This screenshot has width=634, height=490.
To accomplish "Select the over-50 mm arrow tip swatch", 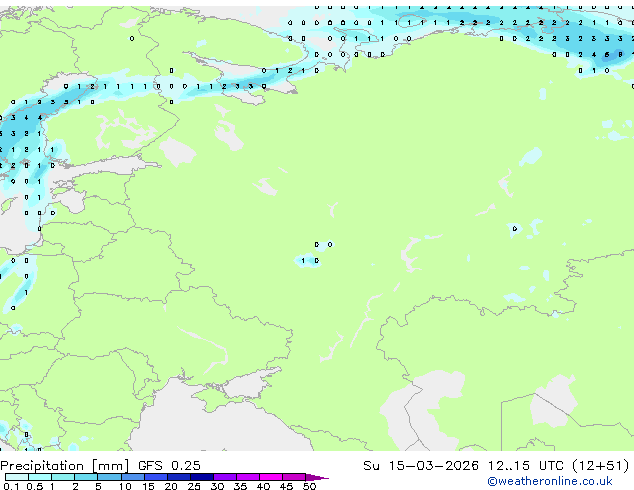I will pos(317,477).
